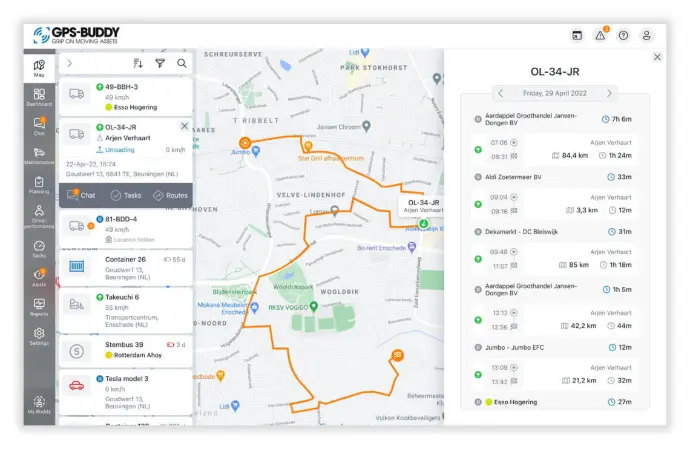Open the Planning section
Viewport: 690px width, 449px height.
[39, 184]
